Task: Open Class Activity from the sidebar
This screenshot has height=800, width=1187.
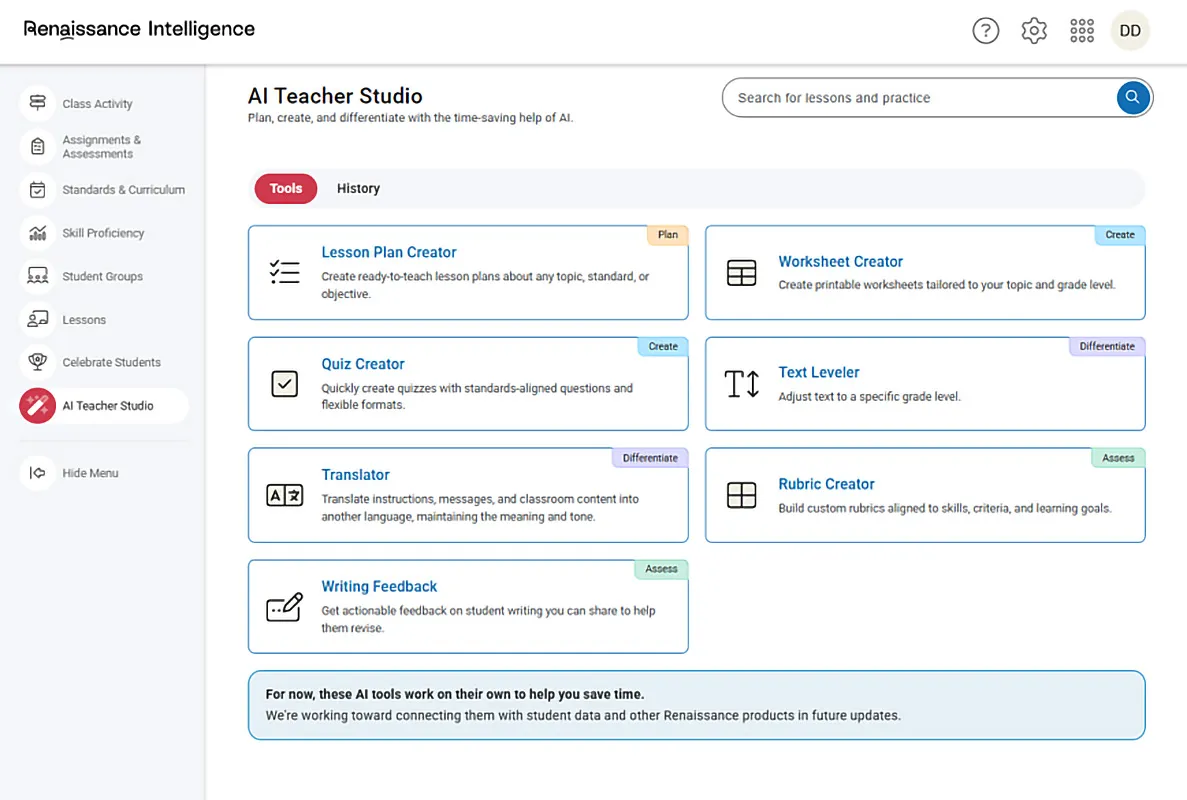Action: click(x=97, y=104)
